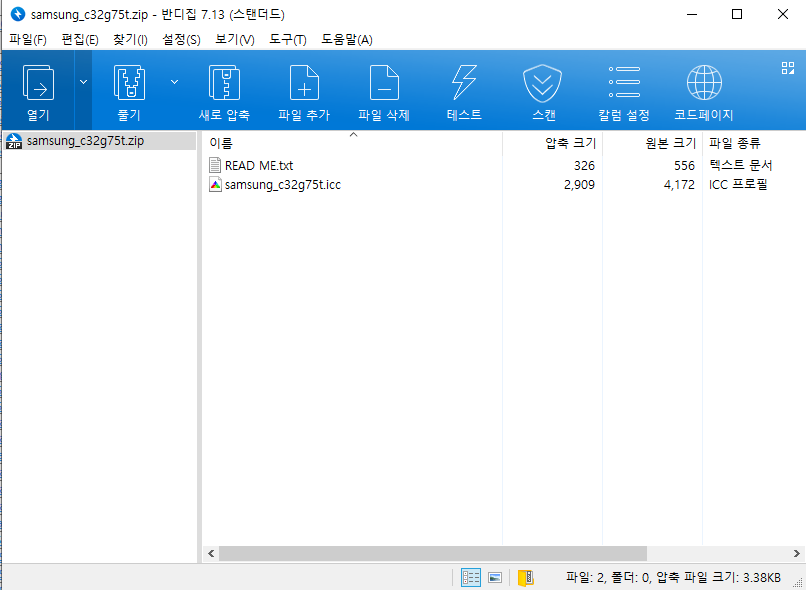
Task: Open the 도움말(A) menu
Action: (346, 40)
